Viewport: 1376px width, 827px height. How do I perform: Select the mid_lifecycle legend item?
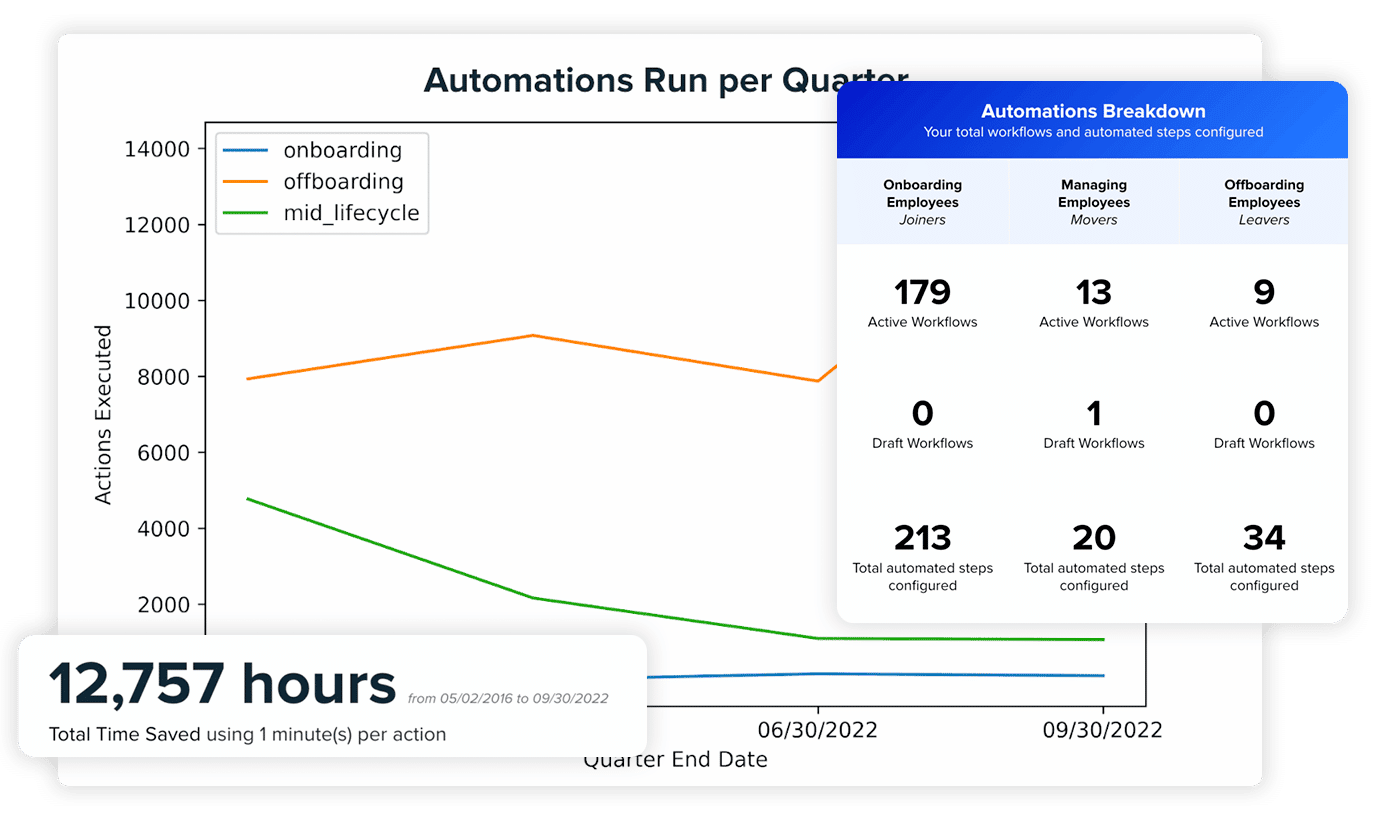[x=350, y=213]
